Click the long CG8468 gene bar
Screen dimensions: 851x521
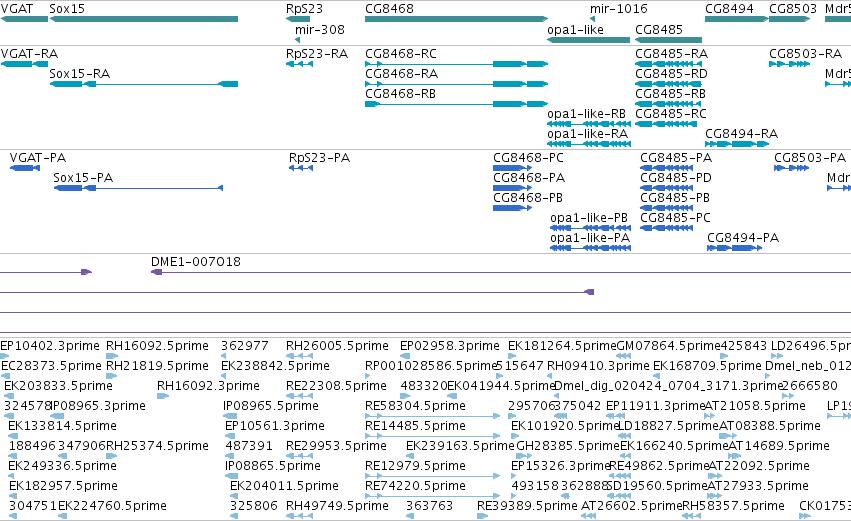tap(456, 19)
